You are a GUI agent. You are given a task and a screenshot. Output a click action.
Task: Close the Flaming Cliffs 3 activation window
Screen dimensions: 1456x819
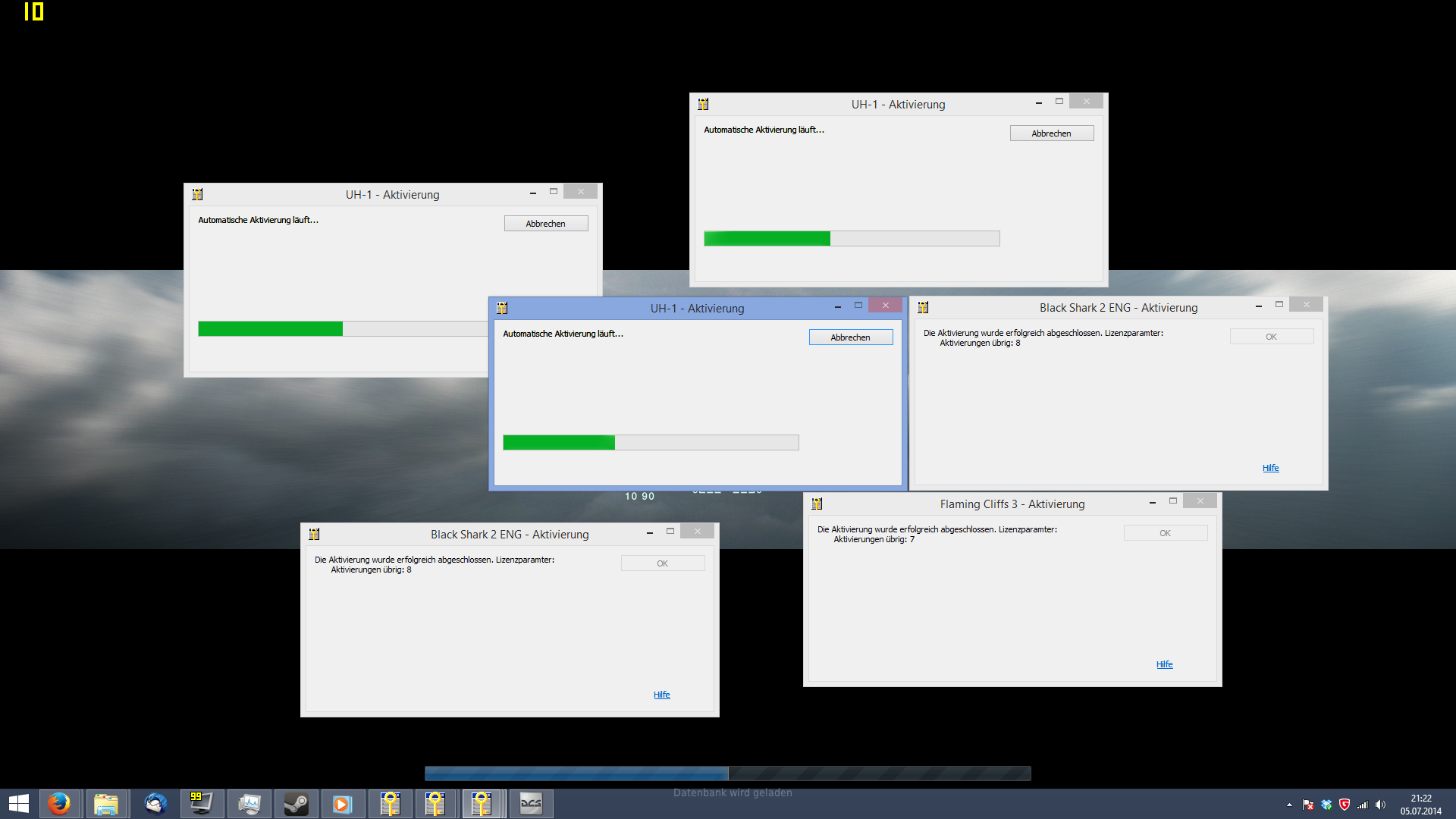[1200, 500]
